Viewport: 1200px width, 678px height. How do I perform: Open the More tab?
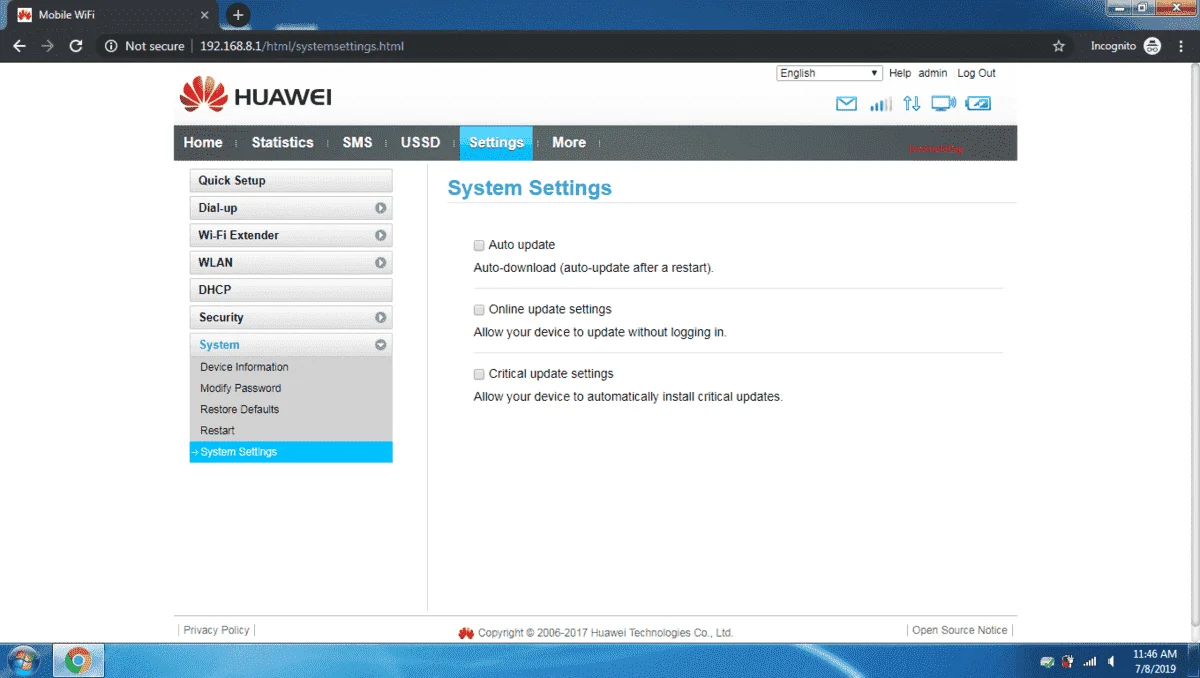[569, 143]
